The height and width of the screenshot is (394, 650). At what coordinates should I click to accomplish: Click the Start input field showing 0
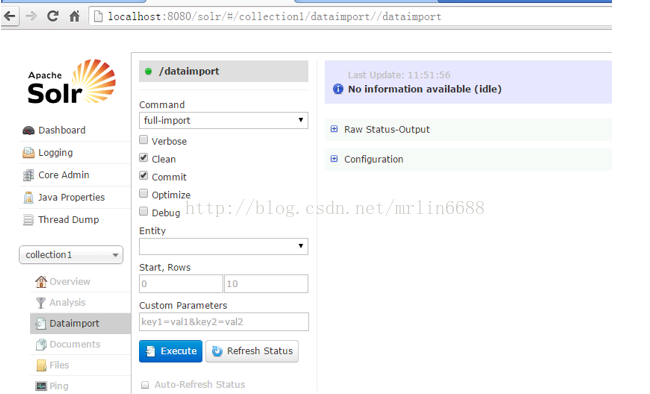coord(181,284)
